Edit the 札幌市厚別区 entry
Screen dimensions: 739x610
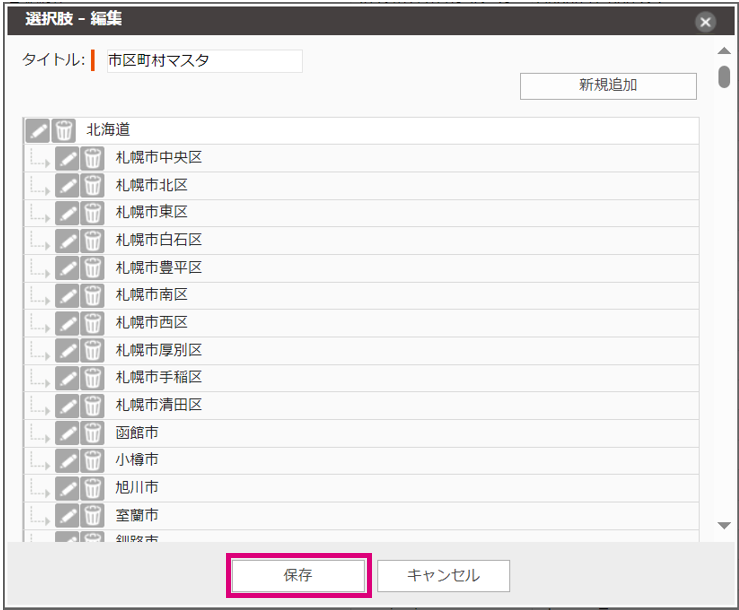[x=67, y=351]
